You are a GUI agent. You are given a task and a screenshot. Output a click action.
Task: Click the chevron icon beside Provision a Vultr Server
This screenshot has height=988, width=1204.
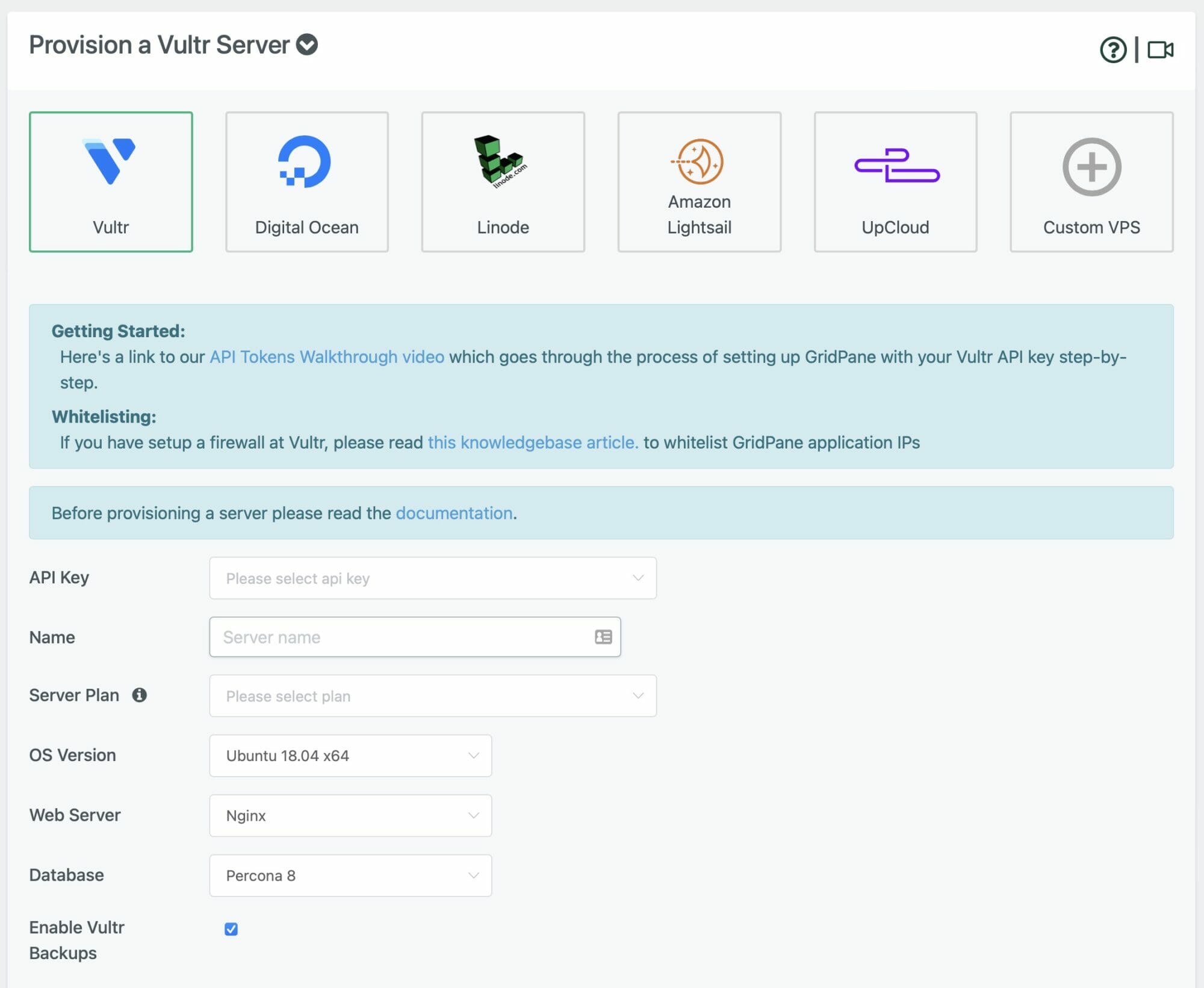tap(307, 45)
